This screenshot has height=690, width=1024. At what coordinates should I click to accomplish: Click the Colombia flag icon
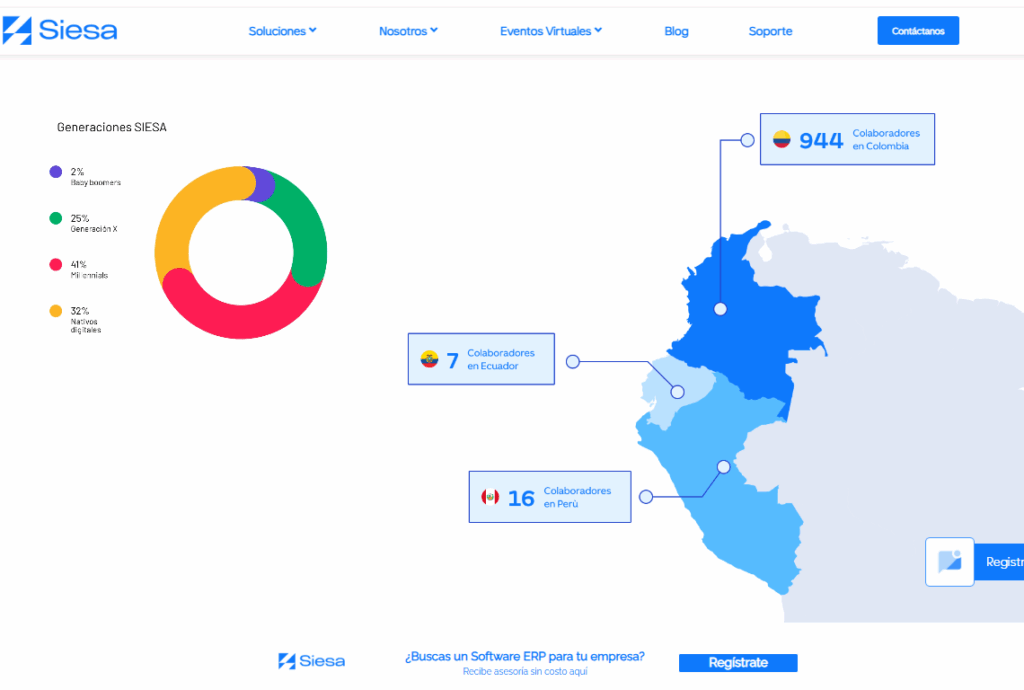[x=781, y=140]
